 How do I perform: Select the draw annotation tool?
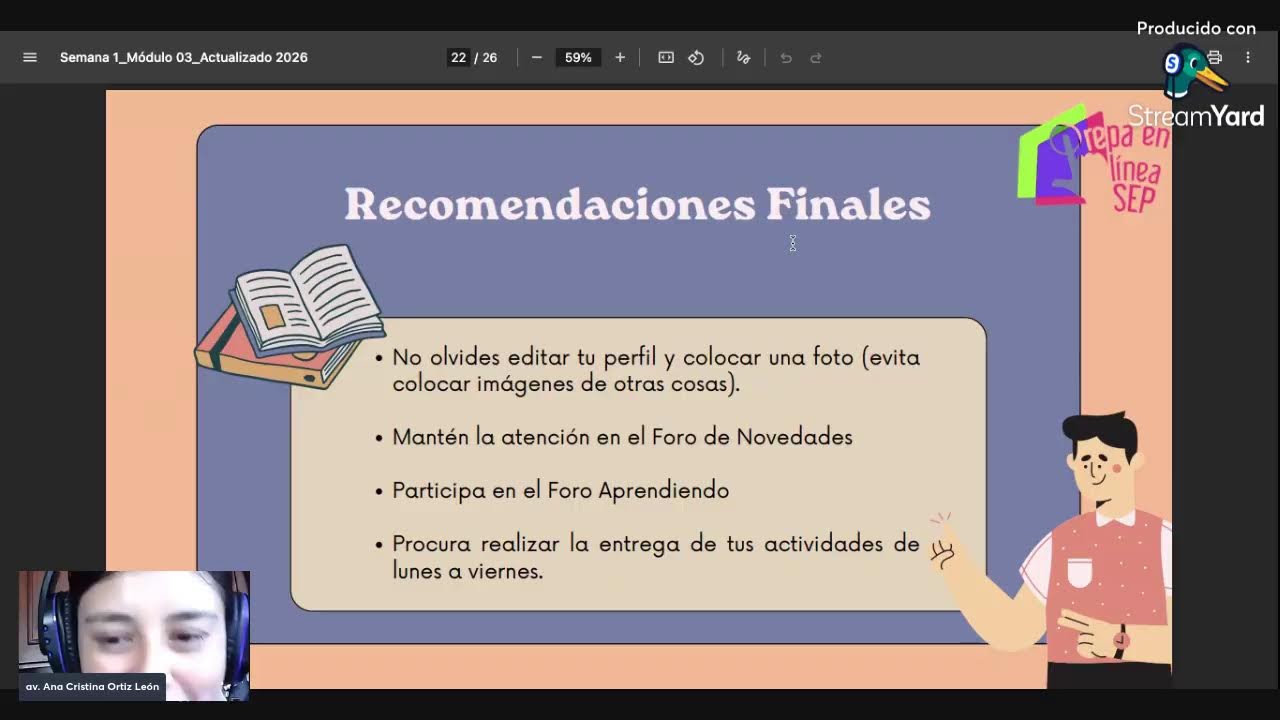coord(743,58)
